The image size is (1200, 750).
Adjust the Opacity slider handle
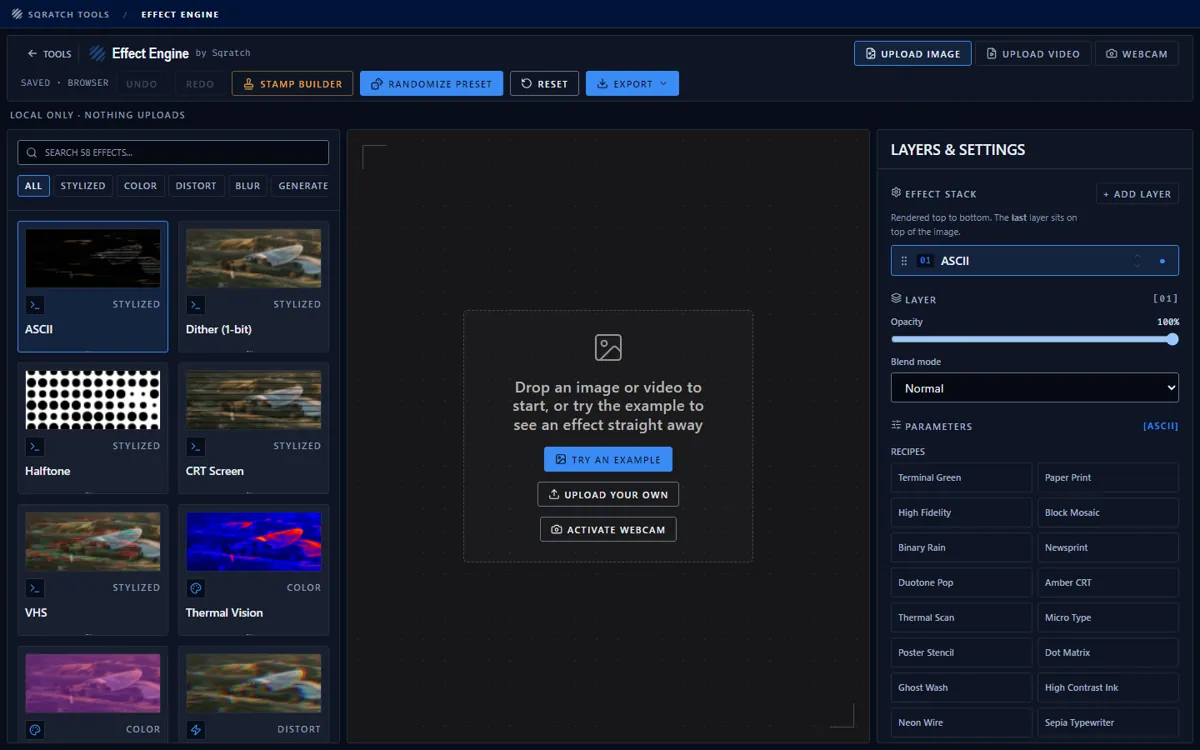(x=1173, y=339)
